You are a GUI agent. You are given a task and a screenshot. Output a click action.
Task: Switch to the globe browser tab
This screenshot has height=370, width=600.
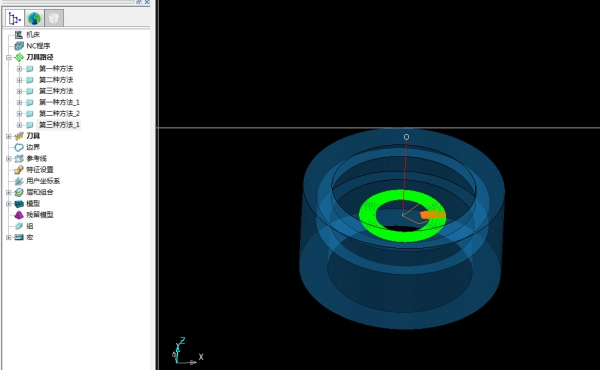pos(34,18)
